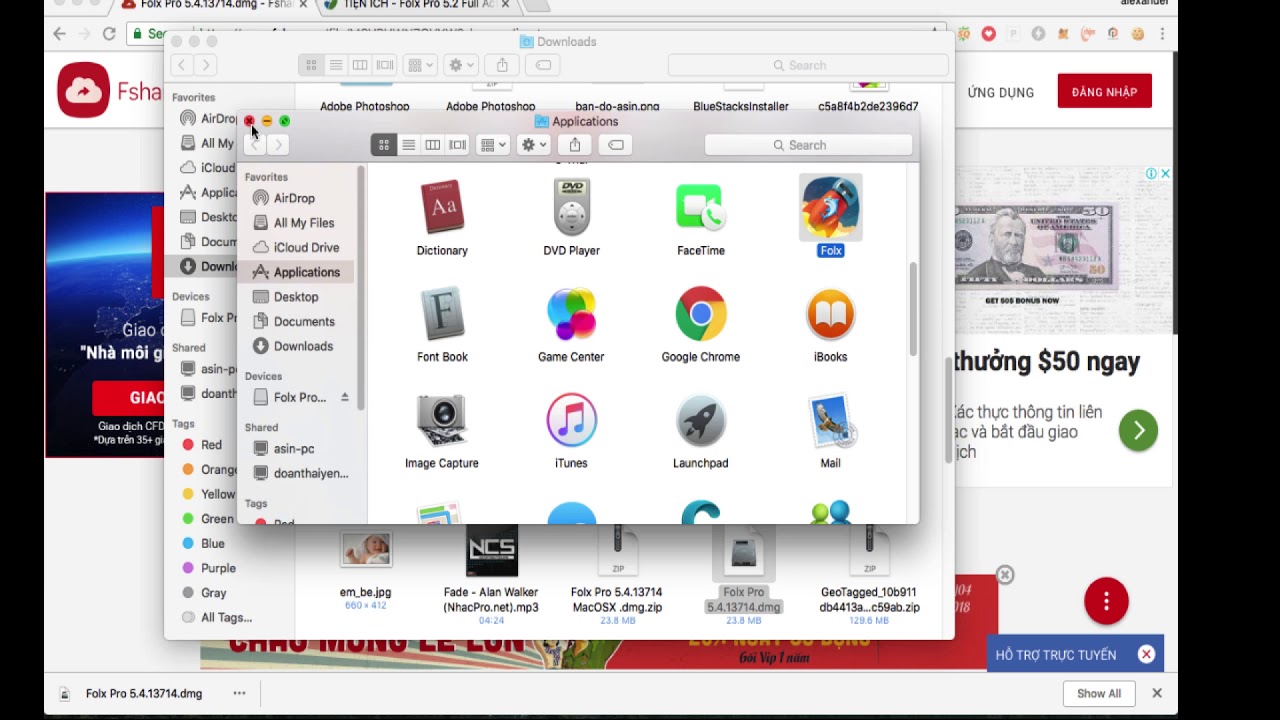The image size is (1280, 720).
Task: Open the iTunes app icon
Action: pos(571,421)
